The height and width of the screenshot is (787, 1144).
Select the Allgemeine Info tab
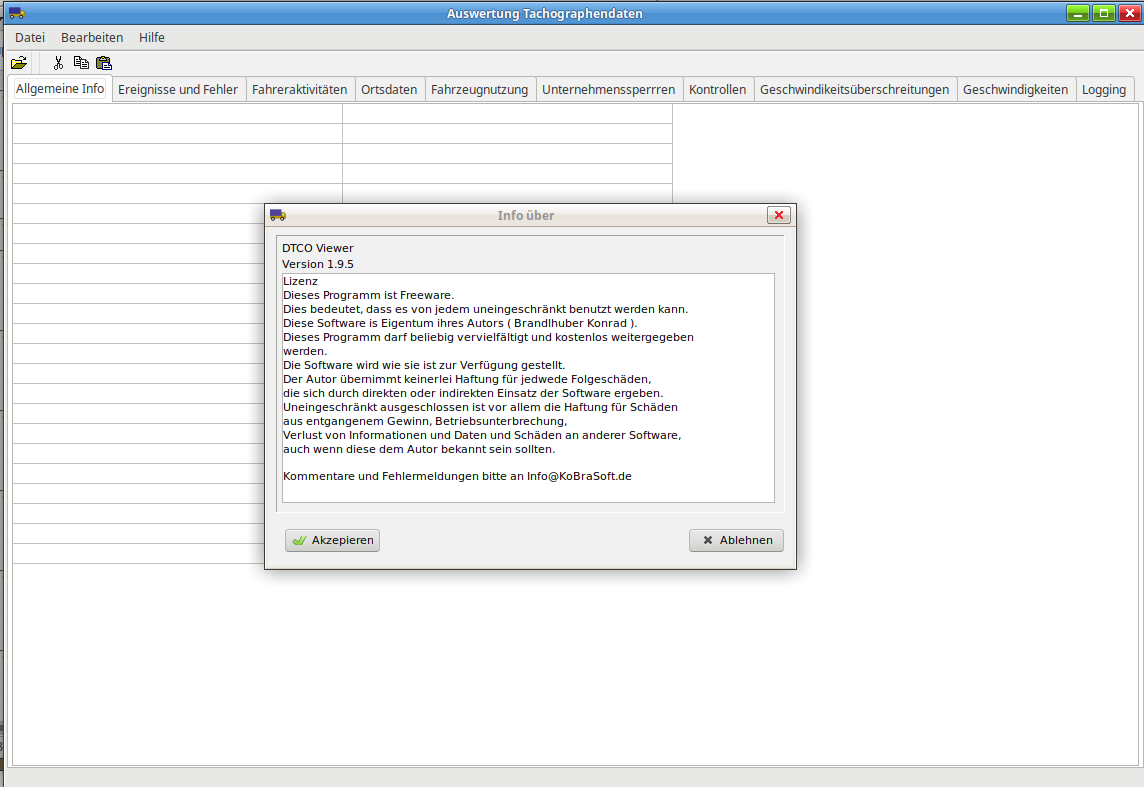[x=60, y=88]
